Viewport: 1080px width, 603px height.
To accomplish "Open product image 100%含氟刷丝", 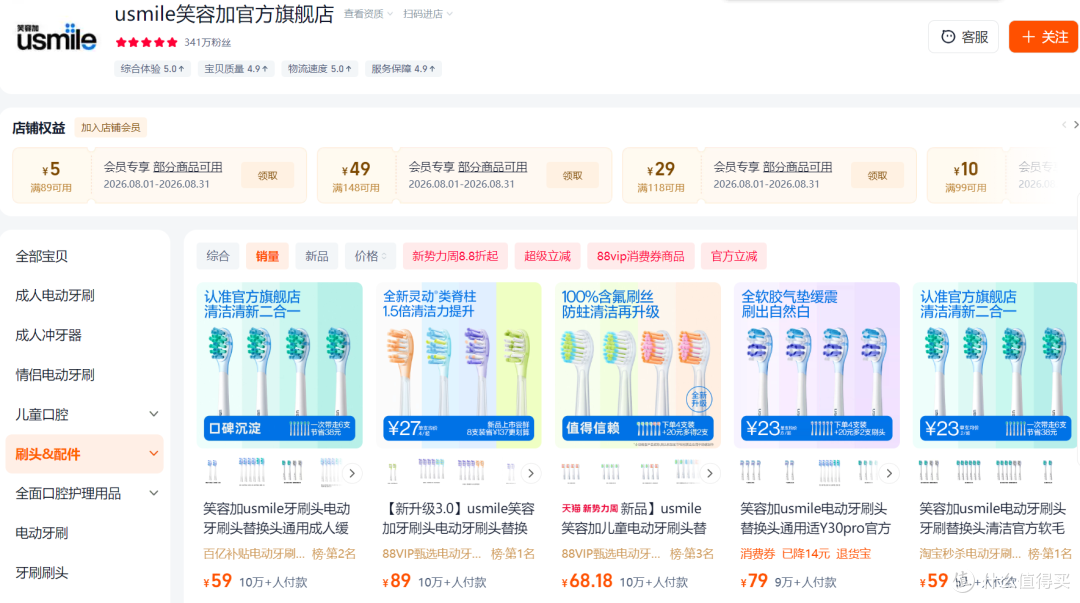I will (638, 365).
